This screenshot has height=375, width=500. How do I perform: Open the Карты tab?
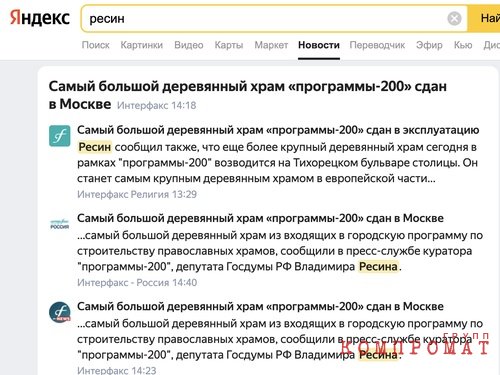click(229, 45)
